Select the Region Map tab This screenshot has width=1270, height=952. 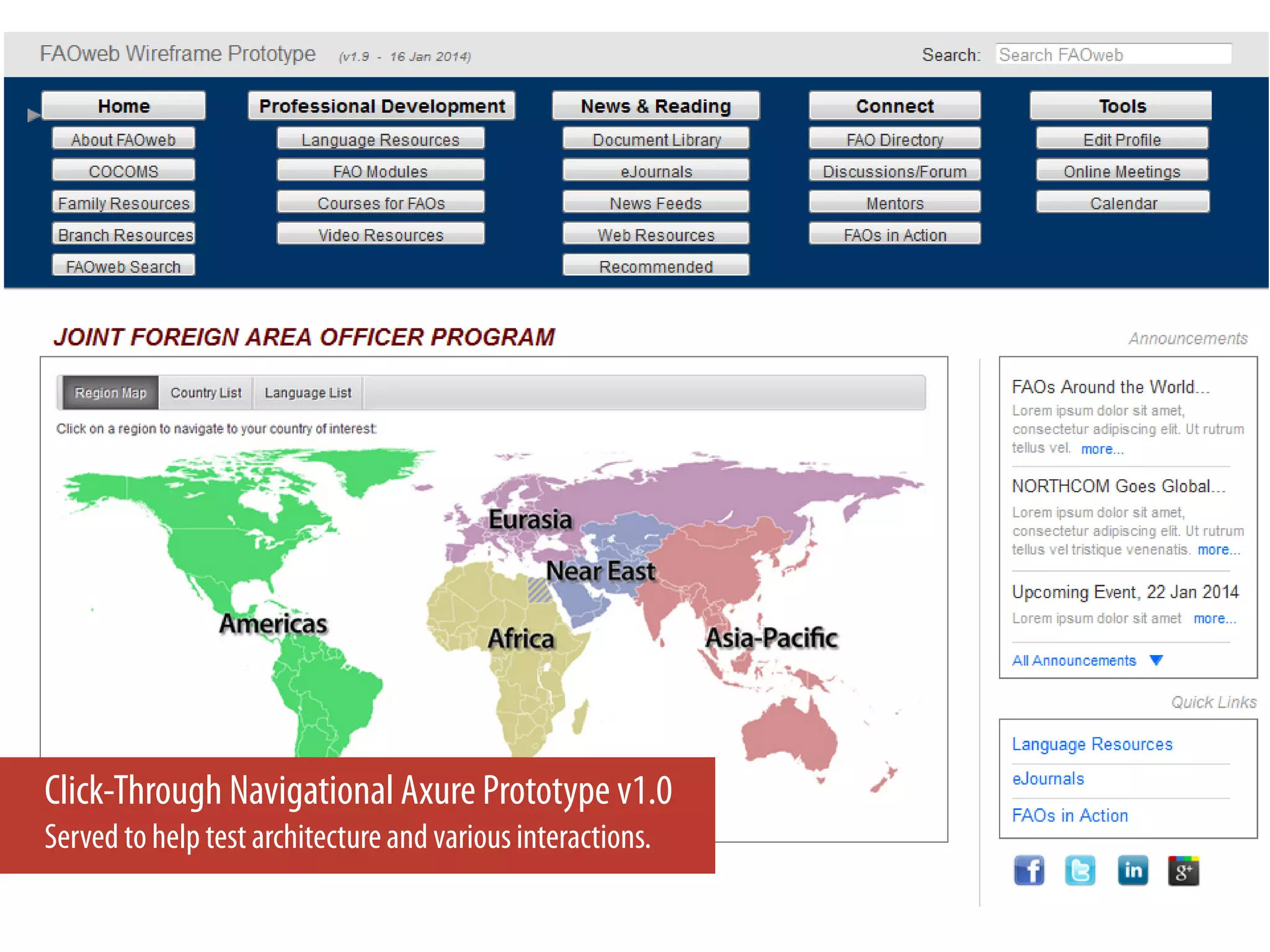point(110,393)
